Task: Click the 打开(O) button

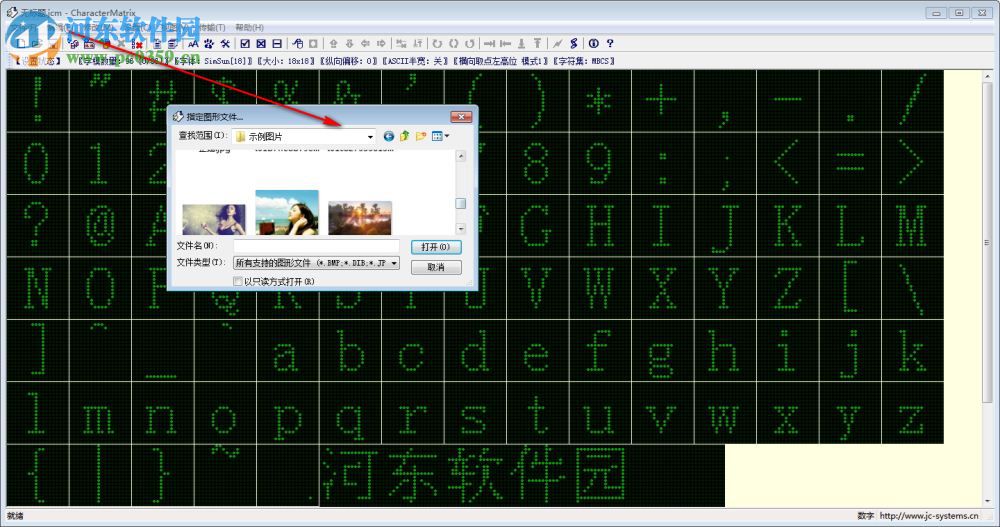Action: point(436,247)
